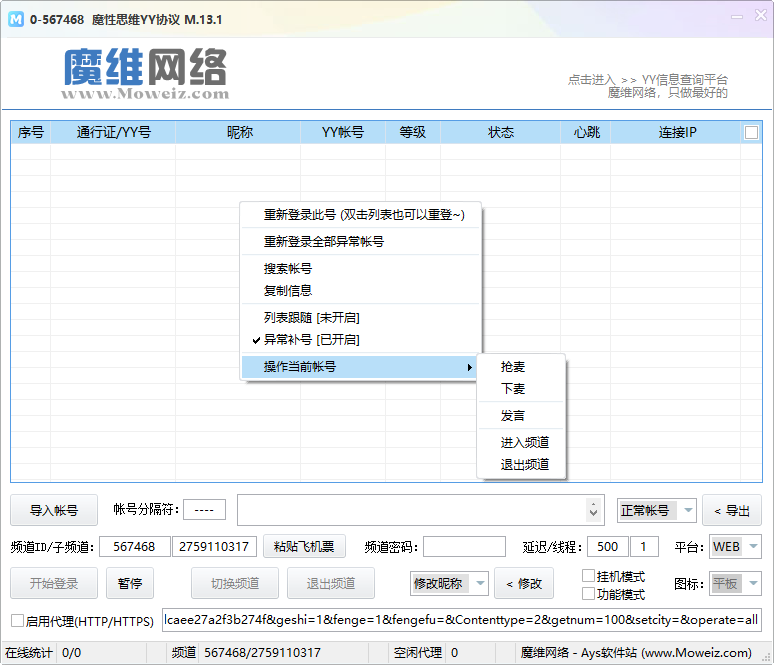Click the 在线统计 0/0 status entry

click(x=42, y=653)
